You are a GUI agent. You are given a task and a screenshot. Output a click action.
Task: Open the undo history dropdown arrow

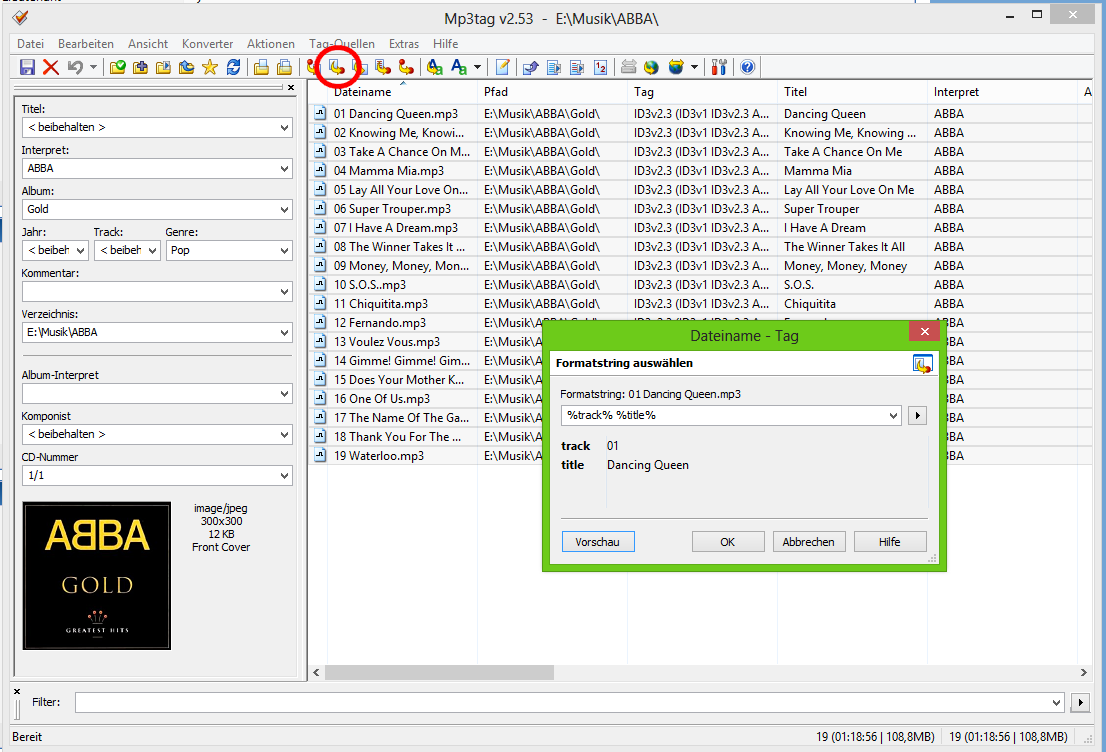[x=93, y=67]
